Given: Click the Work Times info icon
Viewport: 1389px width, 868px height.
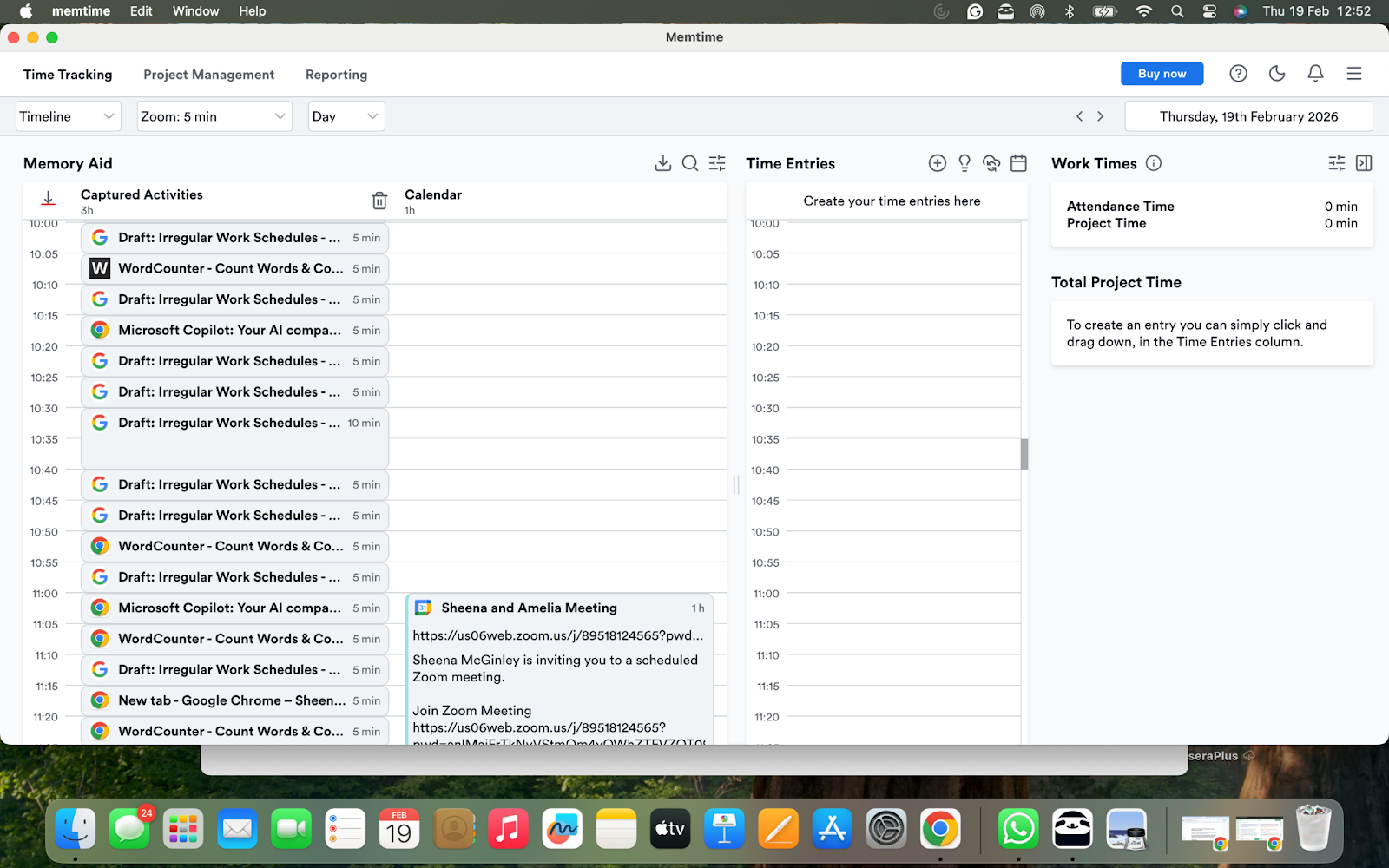Looking at the screenshot, I should [x=1153, y=162].
